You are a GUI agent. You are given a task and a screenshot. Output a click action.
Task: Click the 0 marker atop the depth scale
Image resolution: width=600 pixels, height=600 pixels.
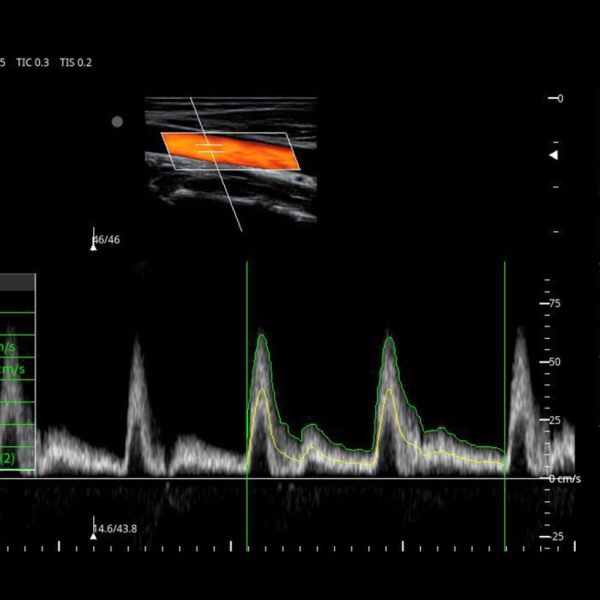pyautogui.click(x=557, y=98)
